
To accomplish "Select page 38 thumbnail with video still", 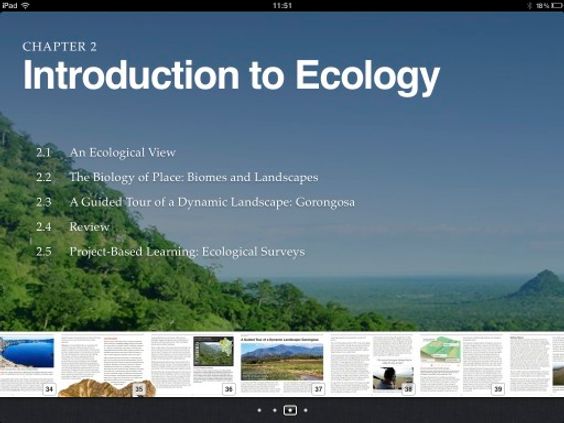I will [x=373, y=364].
